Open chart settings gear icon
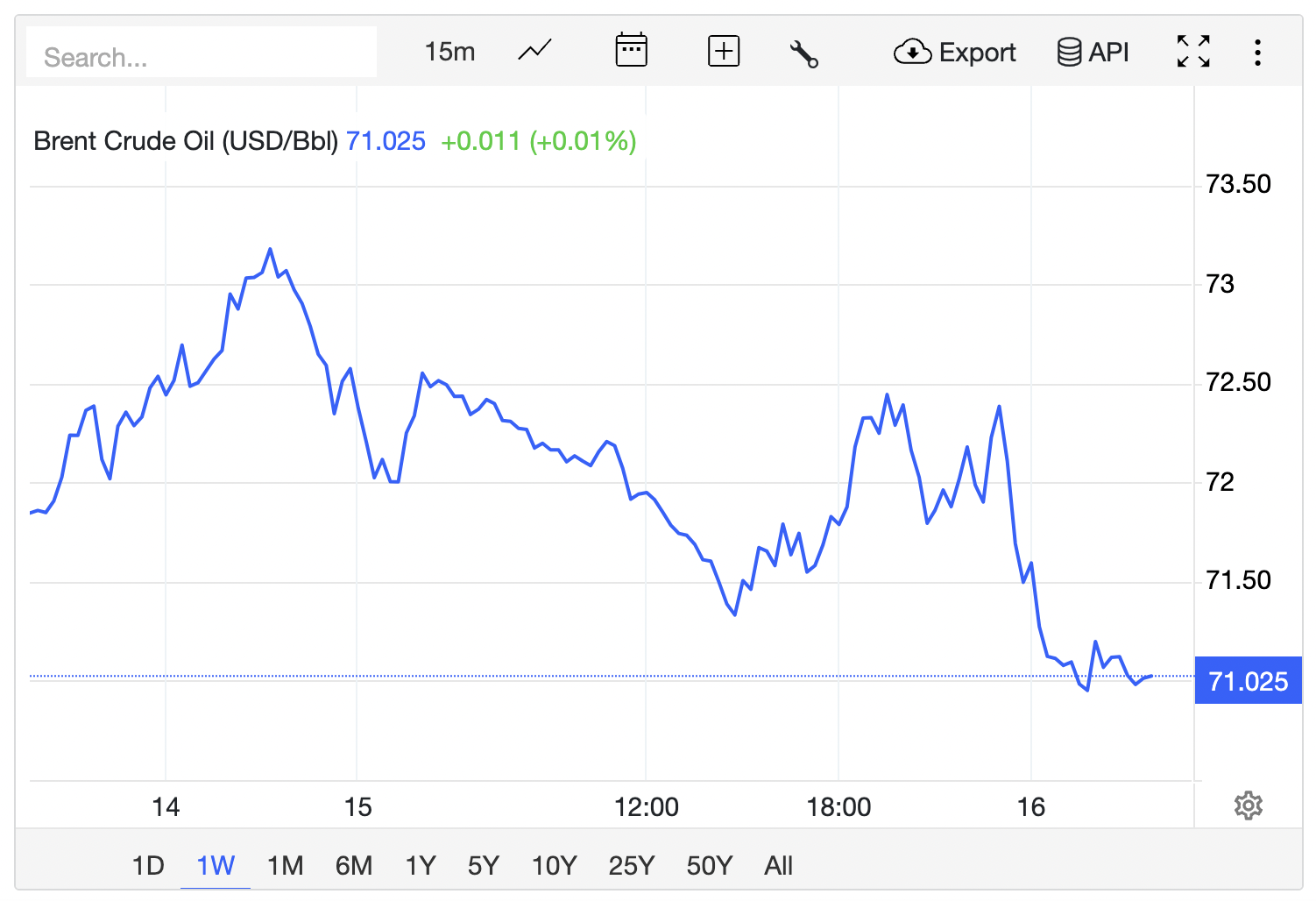 tap(1248, 805)
